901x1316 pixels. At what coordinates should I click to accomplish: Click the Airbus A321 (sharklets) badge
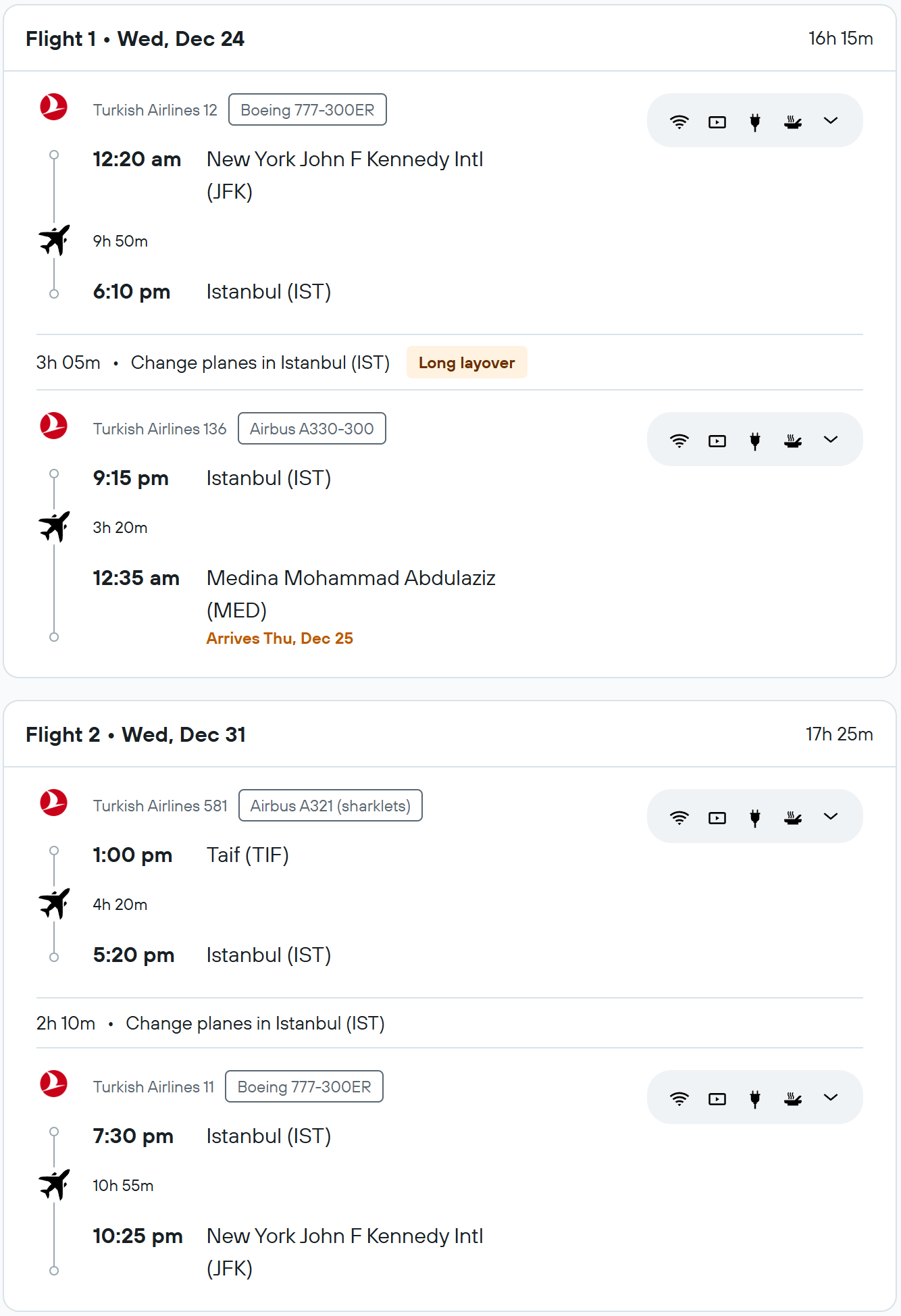click(330, 805)
